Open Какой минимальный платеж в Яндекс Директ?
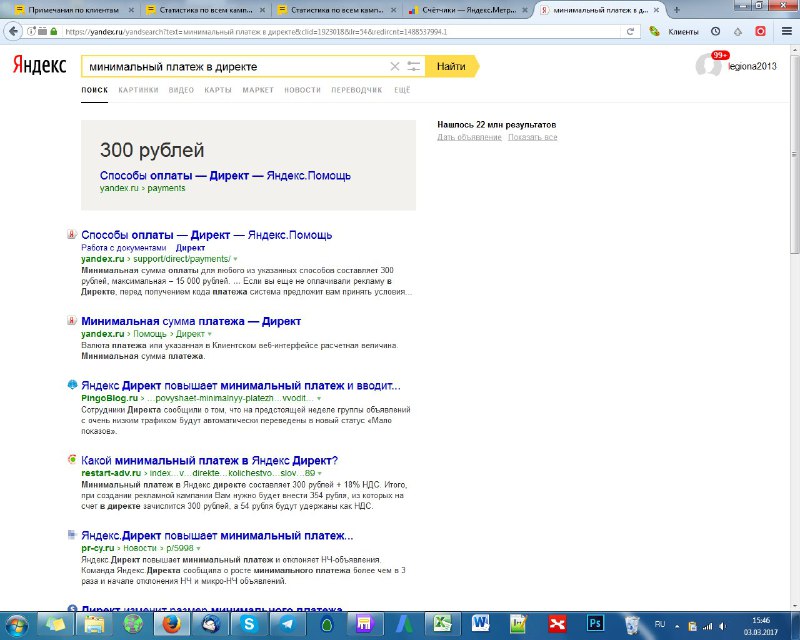The height and width of the screenshot is (640, 800). point(210,461)
